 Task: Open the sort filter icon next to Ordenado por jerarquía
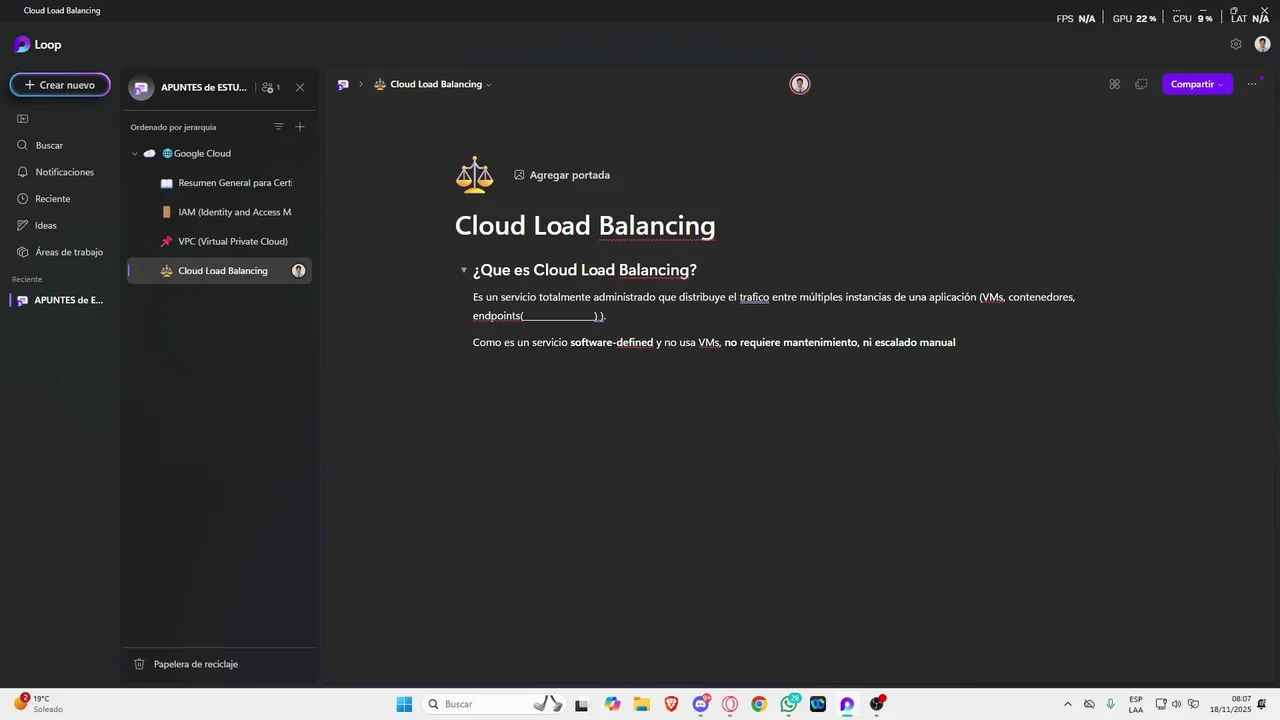click(x=278, y=127)
